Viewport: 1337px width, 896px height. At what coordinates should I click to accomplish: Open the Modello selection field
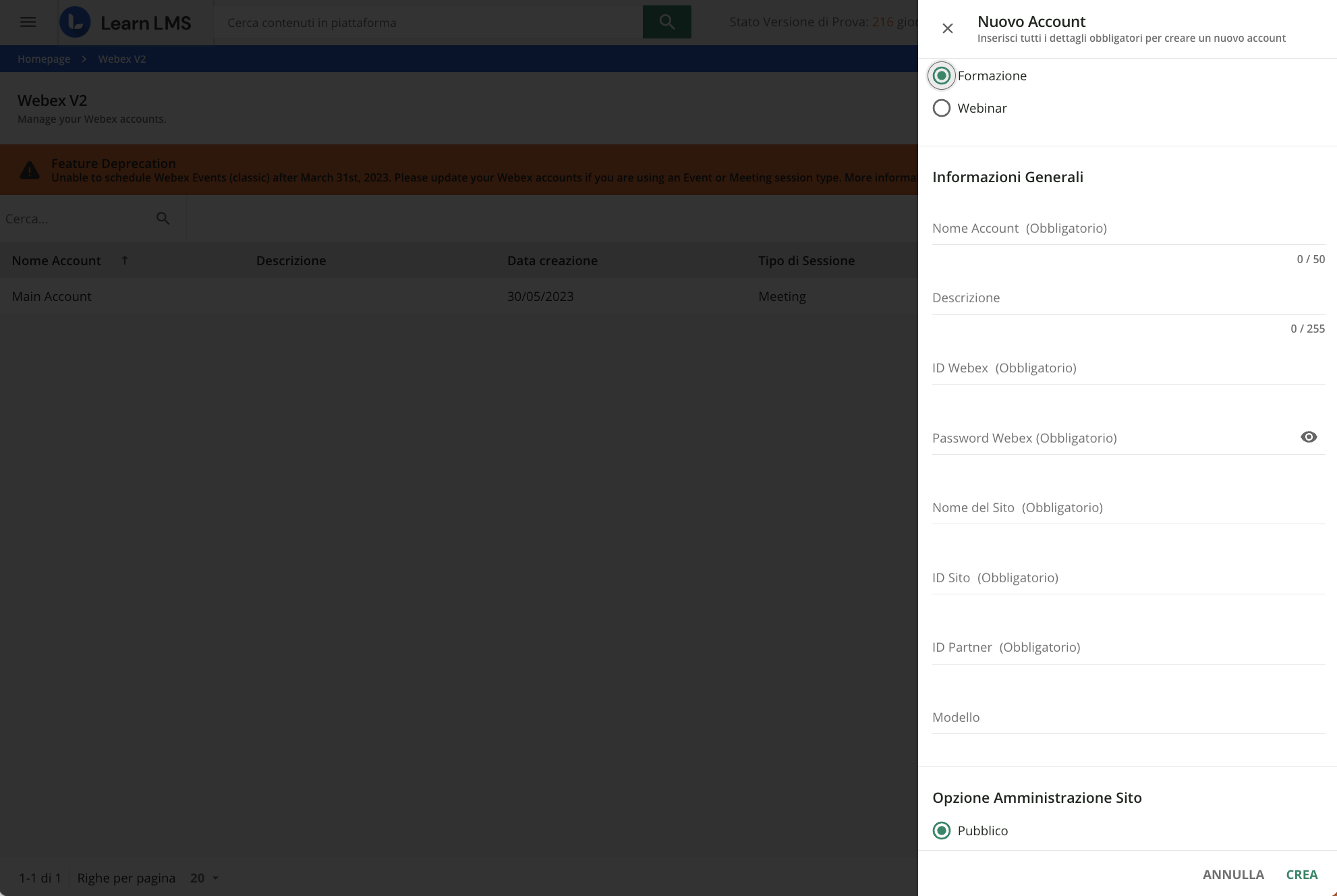1079,717
